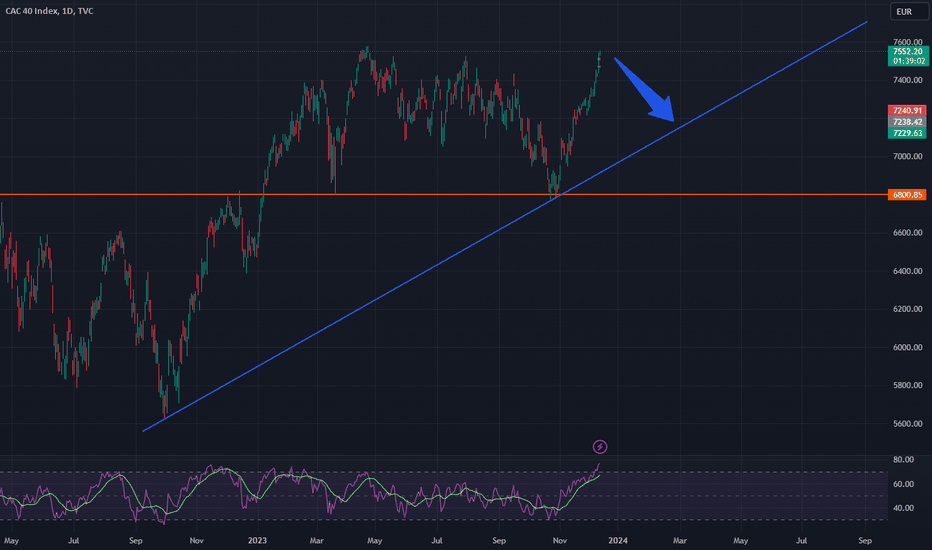Click the orange 6800.85 price label
This screenshot has width=932, height=550.
pyautogui.click(x=907, y=195)
